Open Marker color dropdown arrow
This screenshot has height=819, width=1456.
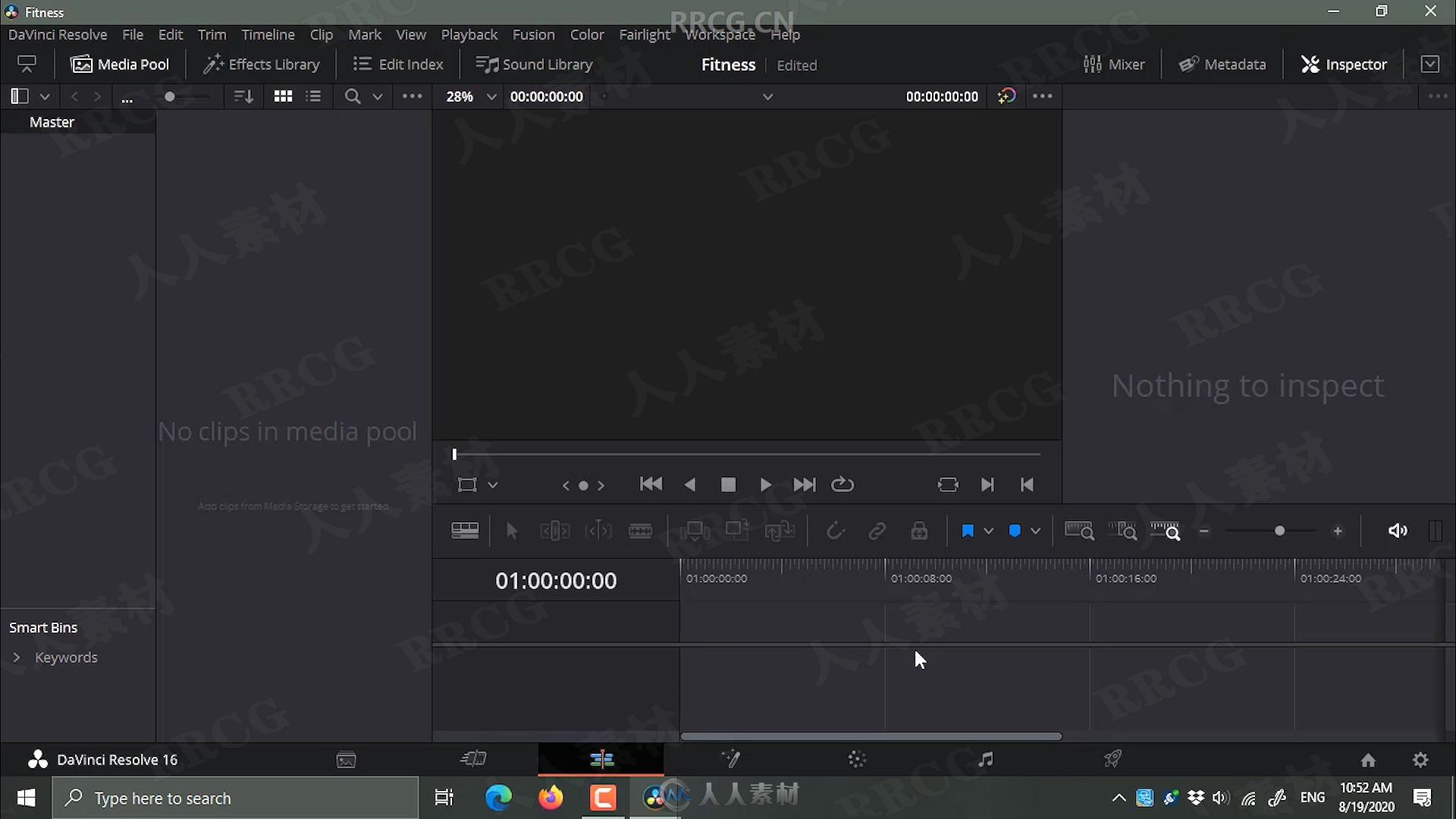point(1035,531)
